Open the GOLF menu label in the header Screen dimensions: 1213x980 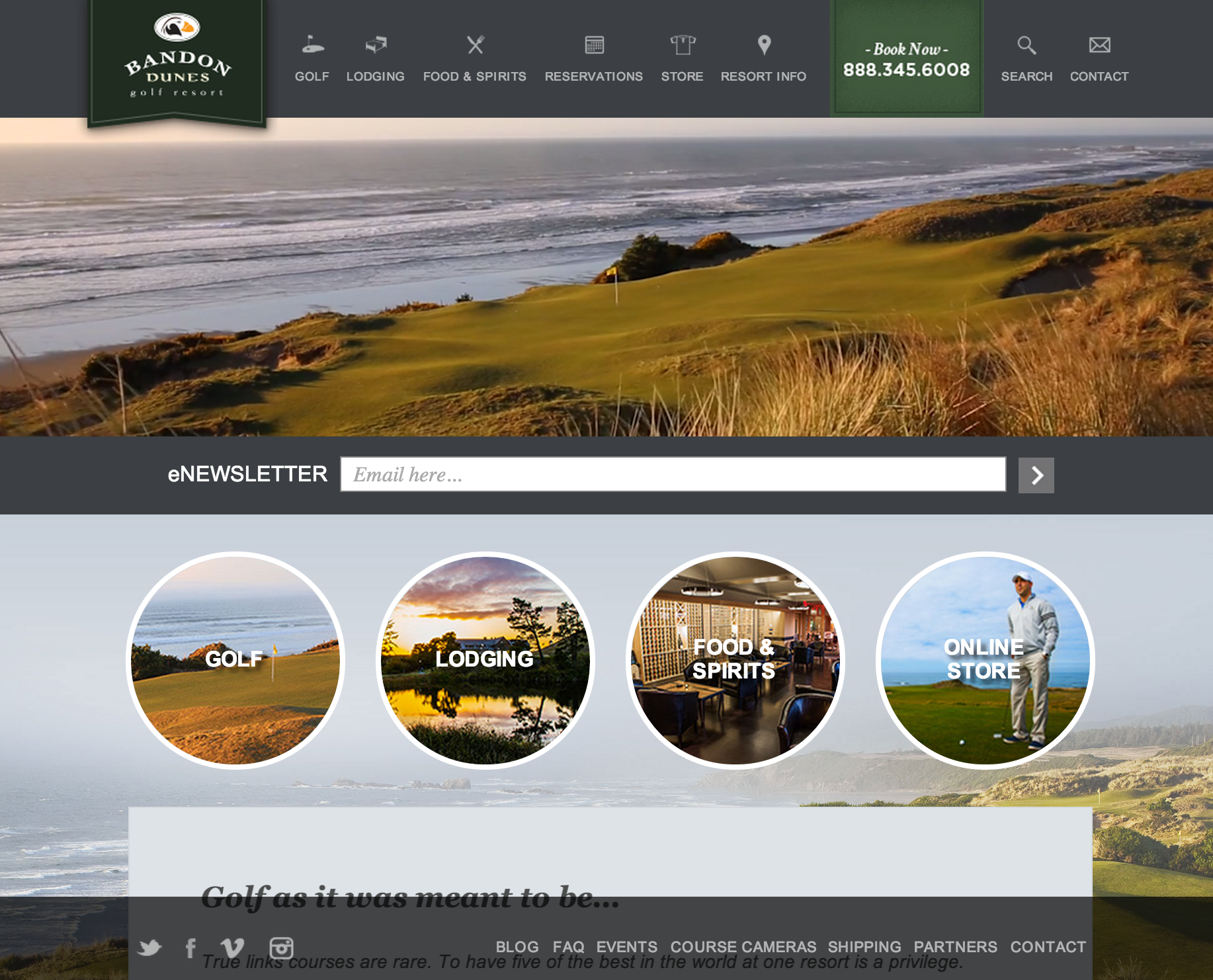tap(312, 76)
